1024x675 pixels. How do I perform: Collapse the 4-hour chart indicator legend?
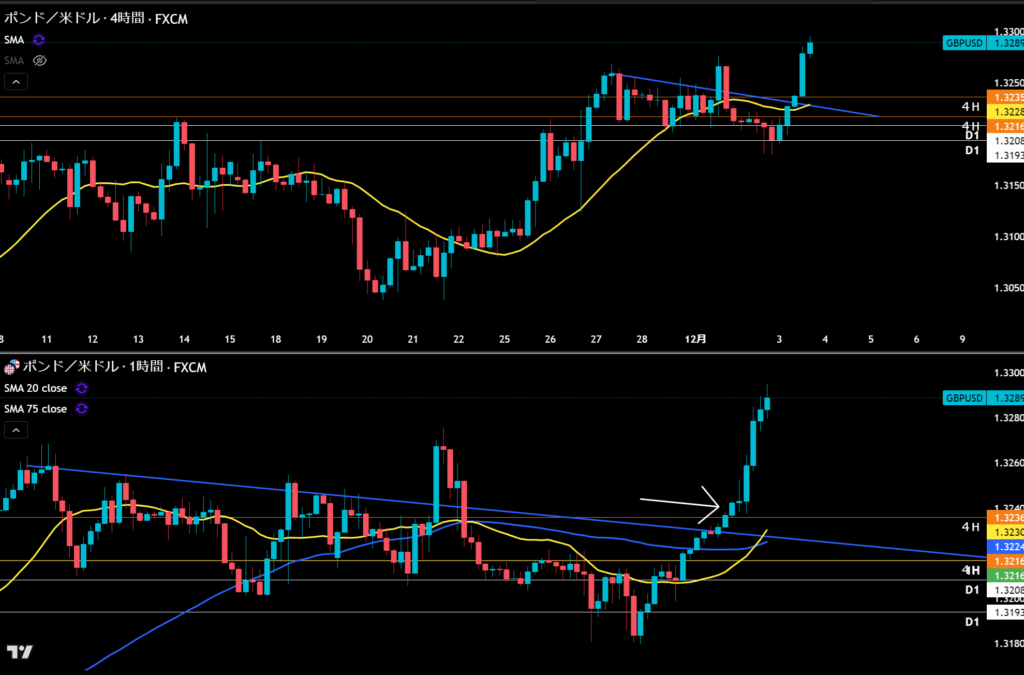(15, 82)
